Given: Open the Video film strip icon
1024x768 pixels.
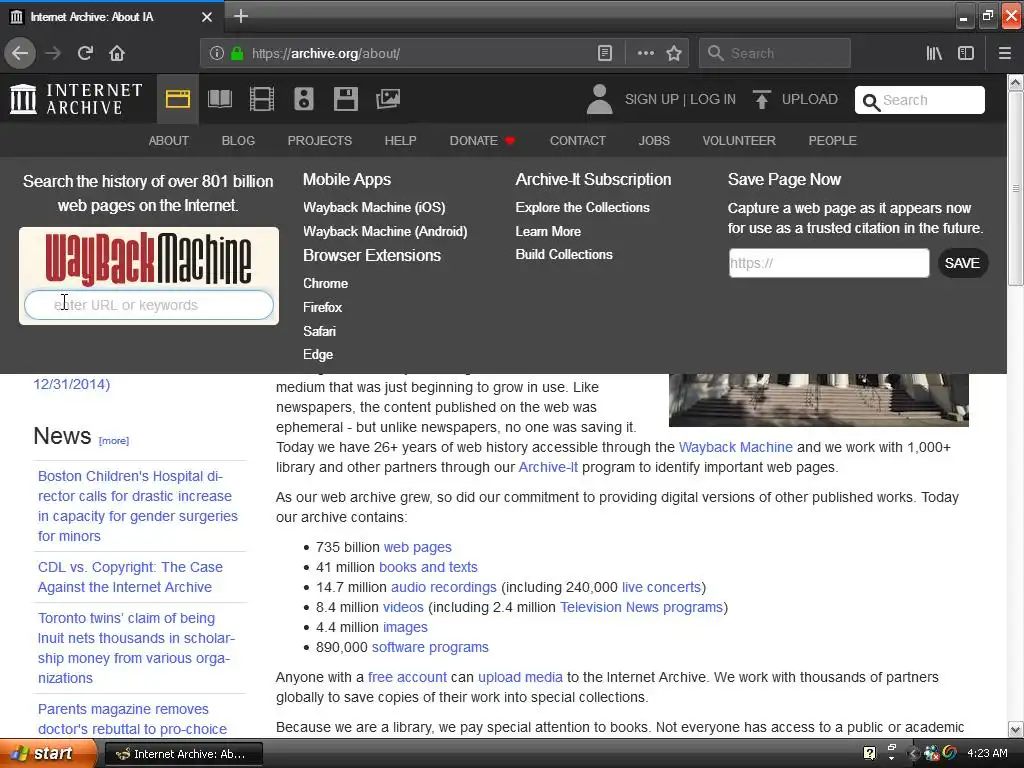Looking at the screenshot, I should pos(262,99).
